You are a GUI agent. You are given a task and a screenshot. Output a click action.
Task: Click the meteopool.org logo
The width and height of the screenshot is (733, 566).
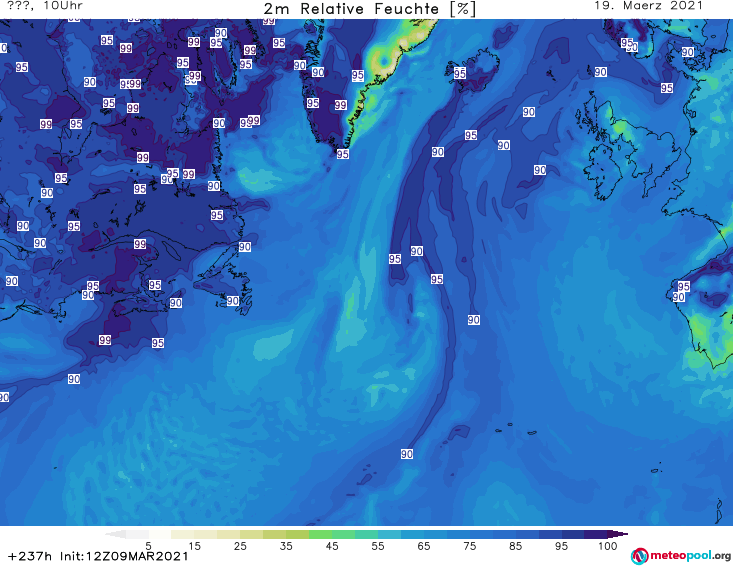(681, 556)
